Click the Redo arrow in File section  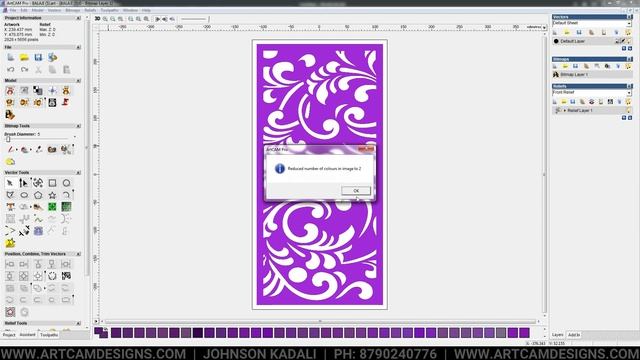click(x=24, y=70)
